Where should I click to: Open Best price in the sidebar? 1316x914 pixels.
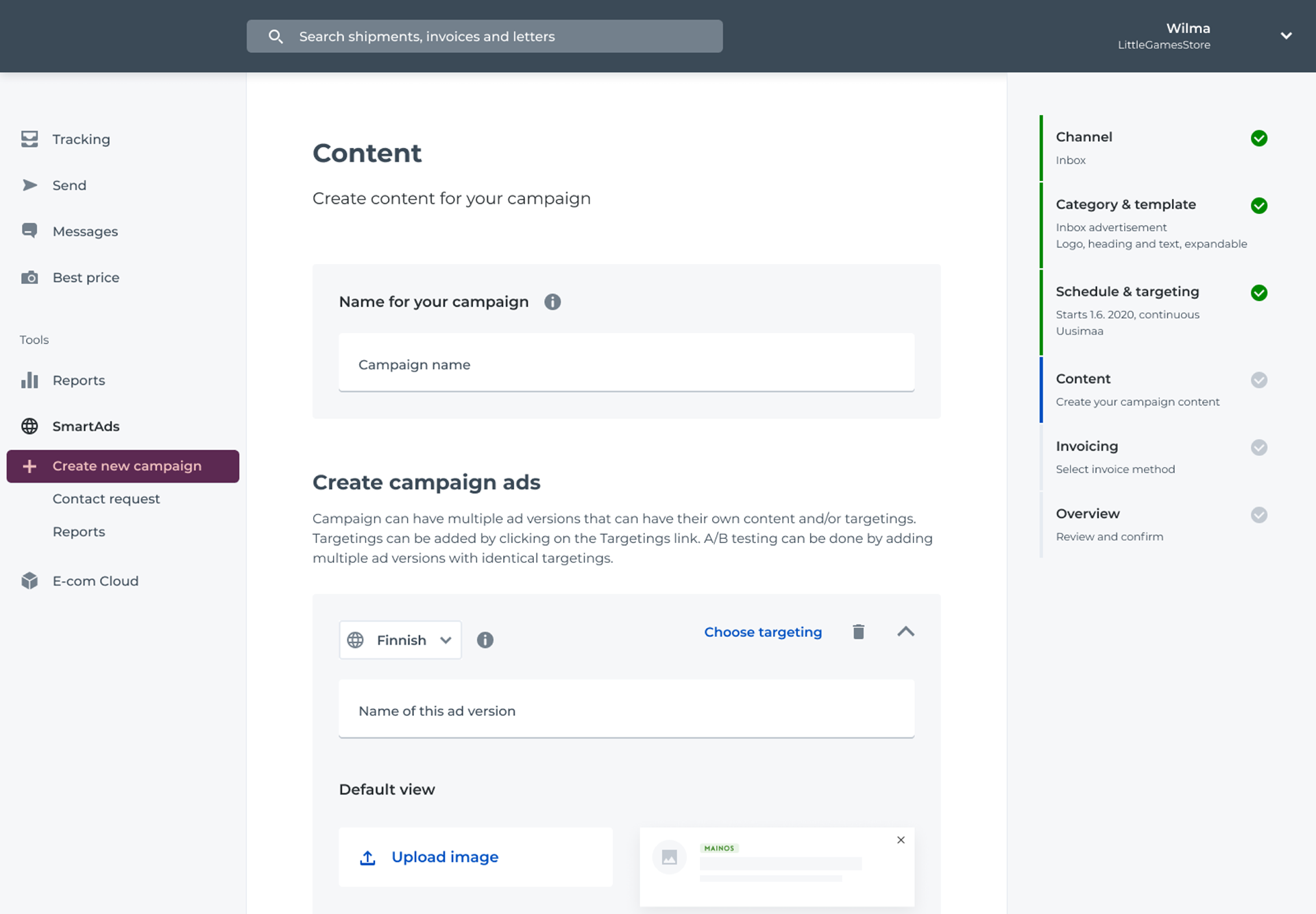point(86,278)
